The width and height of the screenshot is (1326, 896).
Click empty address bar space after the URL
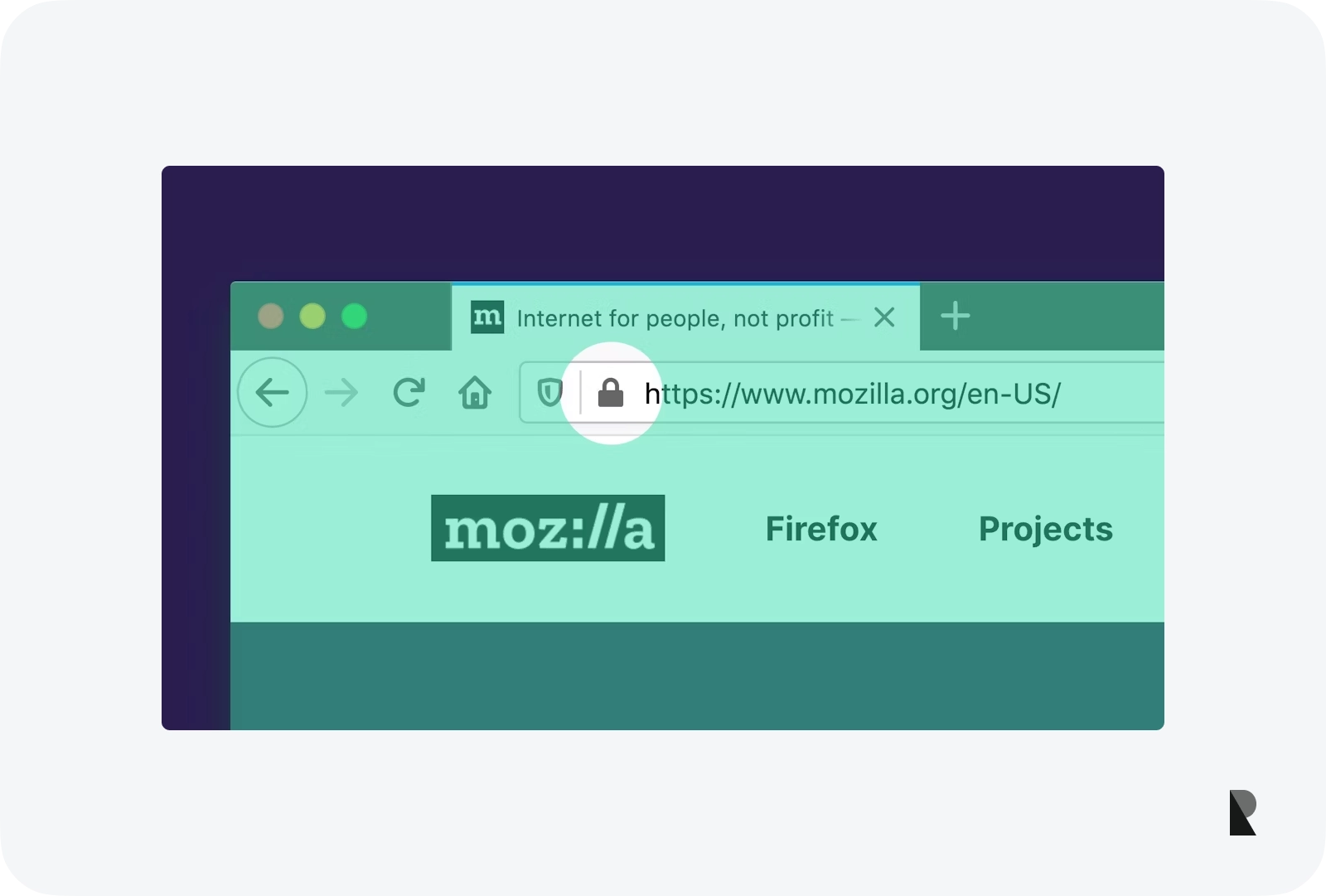pos(1113,393)
